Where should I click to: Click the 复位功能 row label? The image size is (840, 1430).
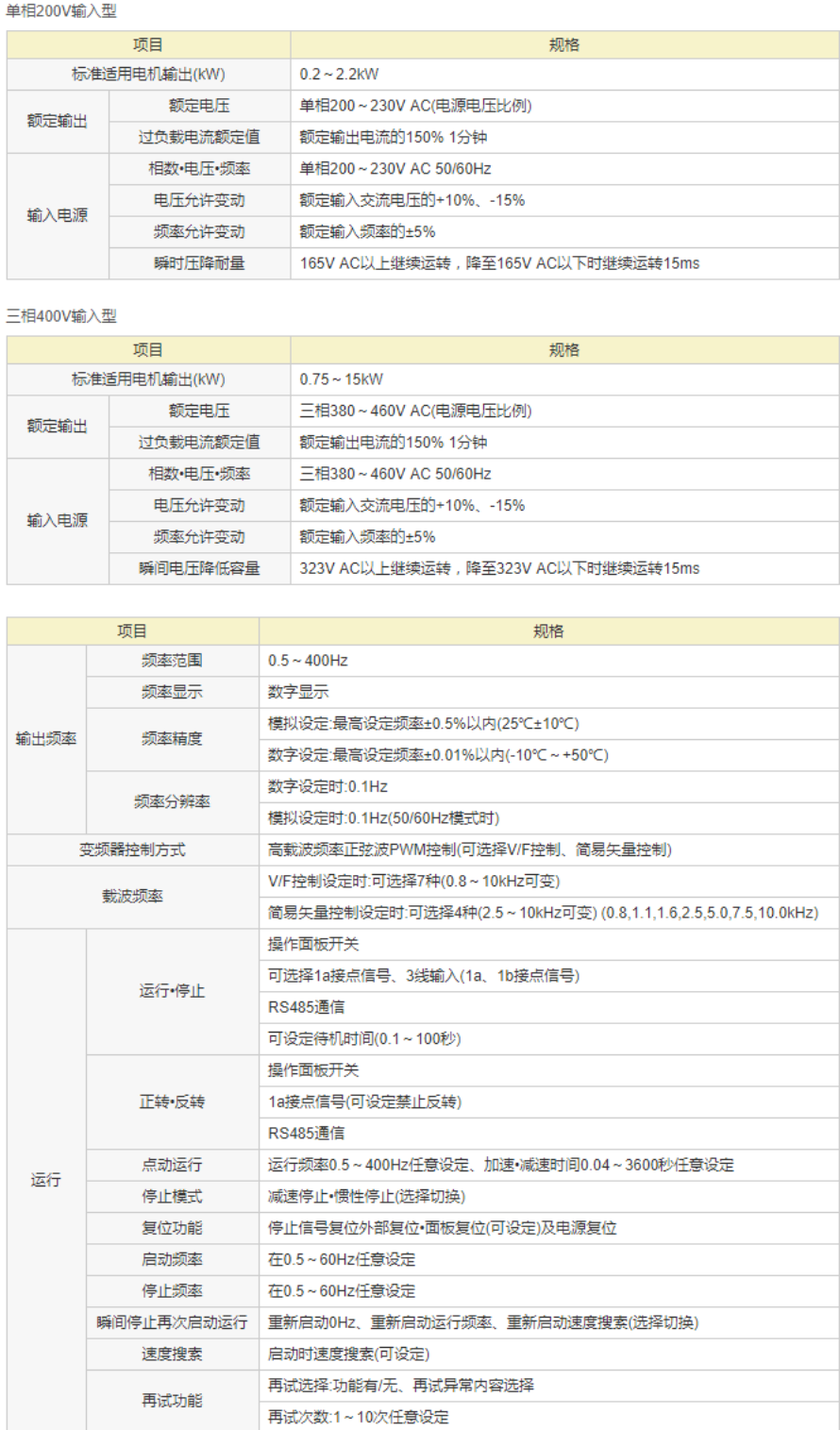(x=172, y=1228)
